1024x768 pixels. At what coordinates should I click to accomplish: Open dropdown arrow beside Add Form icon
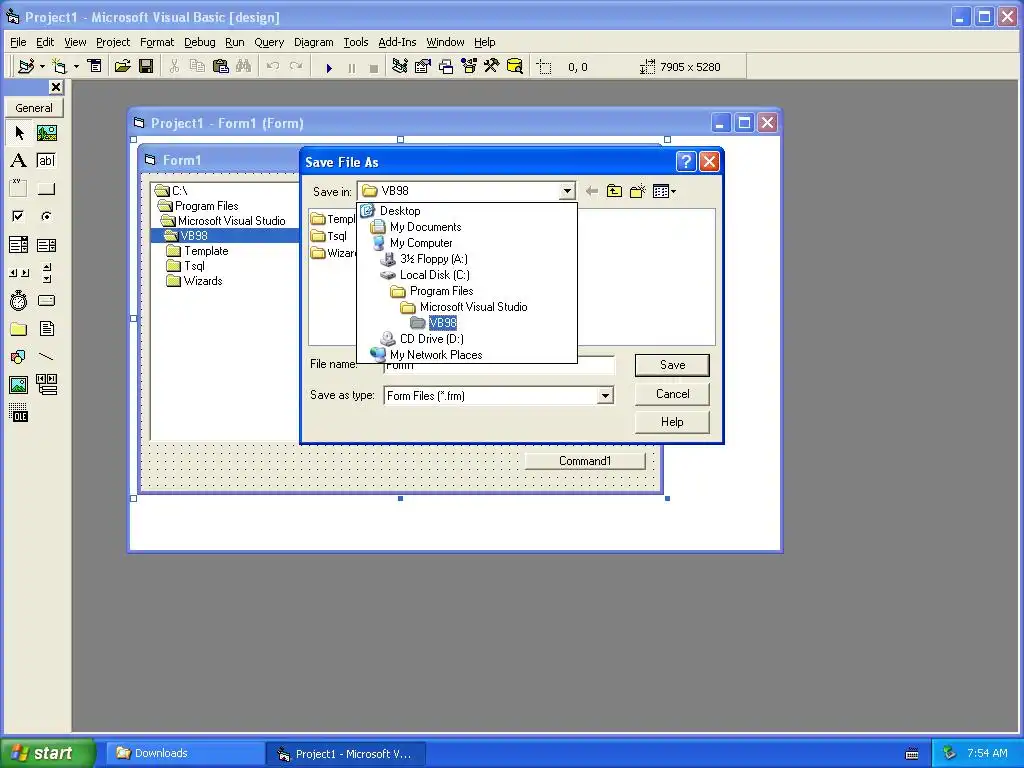pos(76,67)
